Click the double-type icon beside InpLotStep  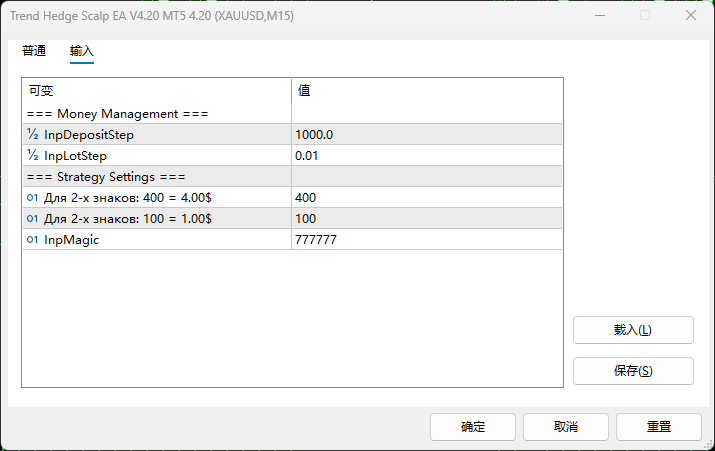coord(33,156)
